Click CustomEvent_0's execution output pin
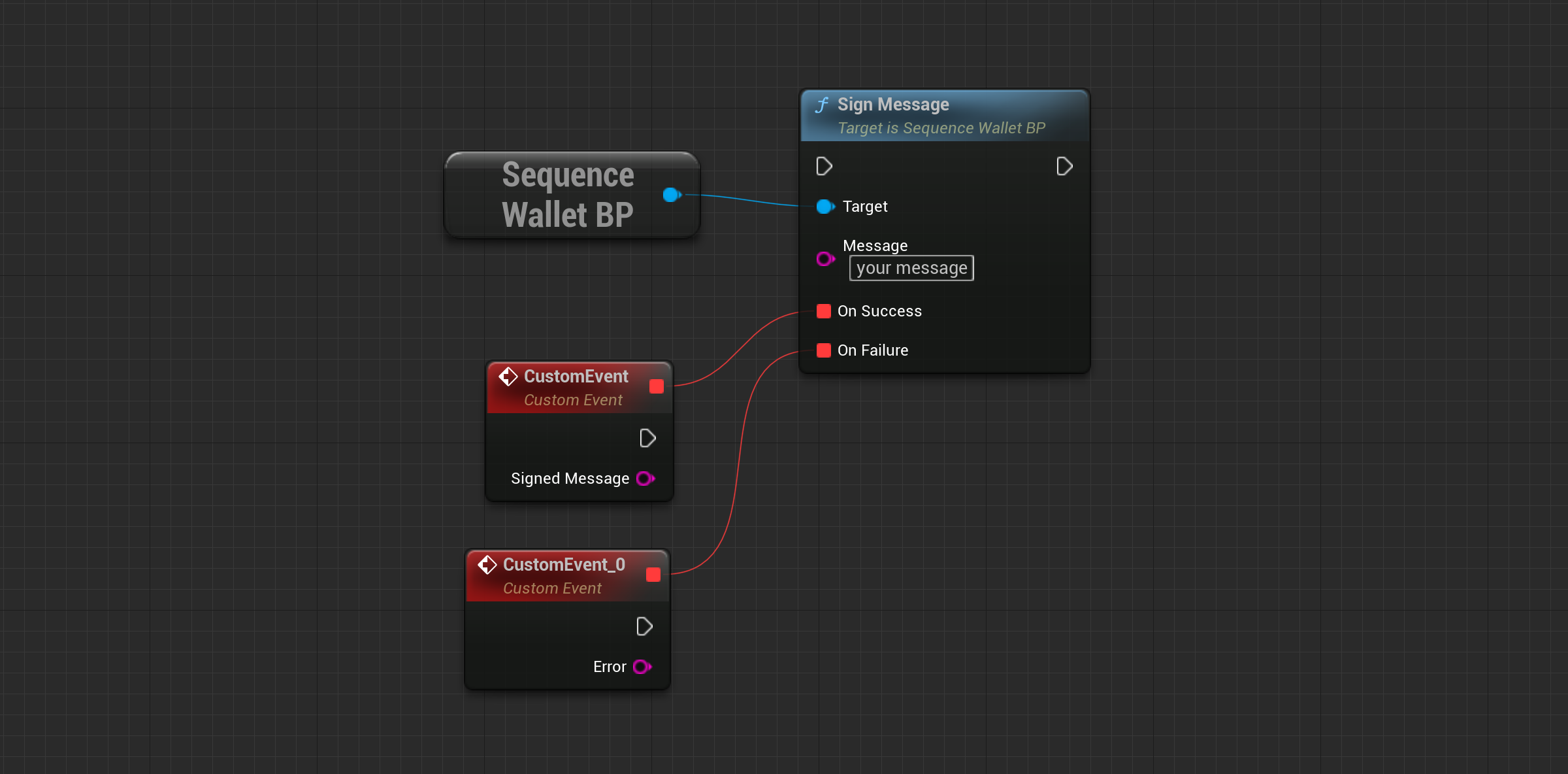 tap(644, 626)
